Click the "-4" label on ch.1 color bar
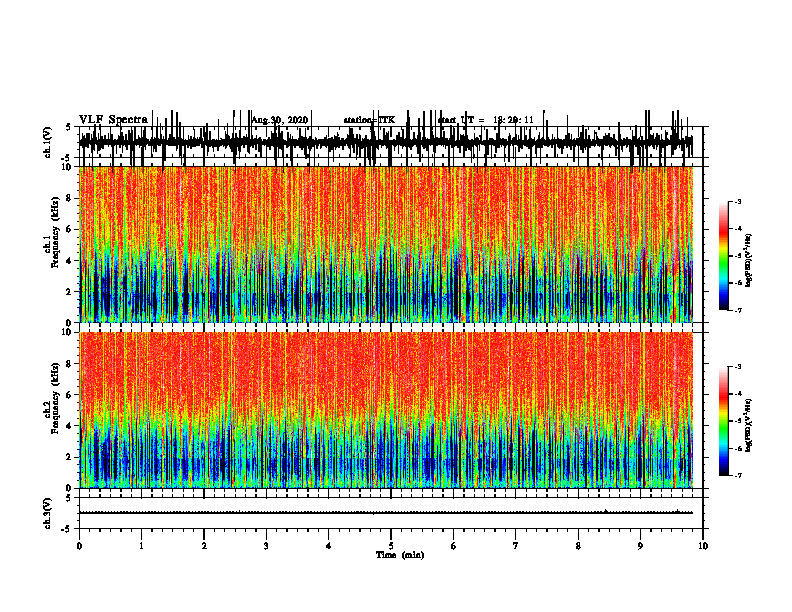This screenshot has width=792, height=612. pyautogui.click(x=738, y=229)
